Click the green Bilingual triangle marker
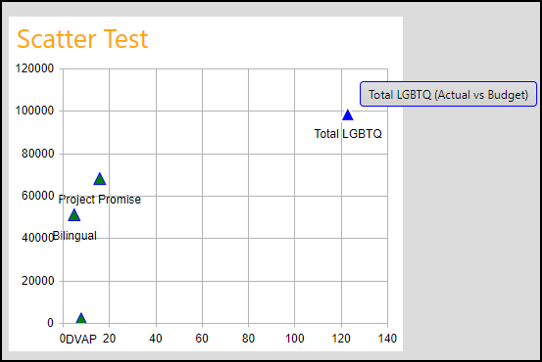The image size is (542, 362). [x=74, y=215]
